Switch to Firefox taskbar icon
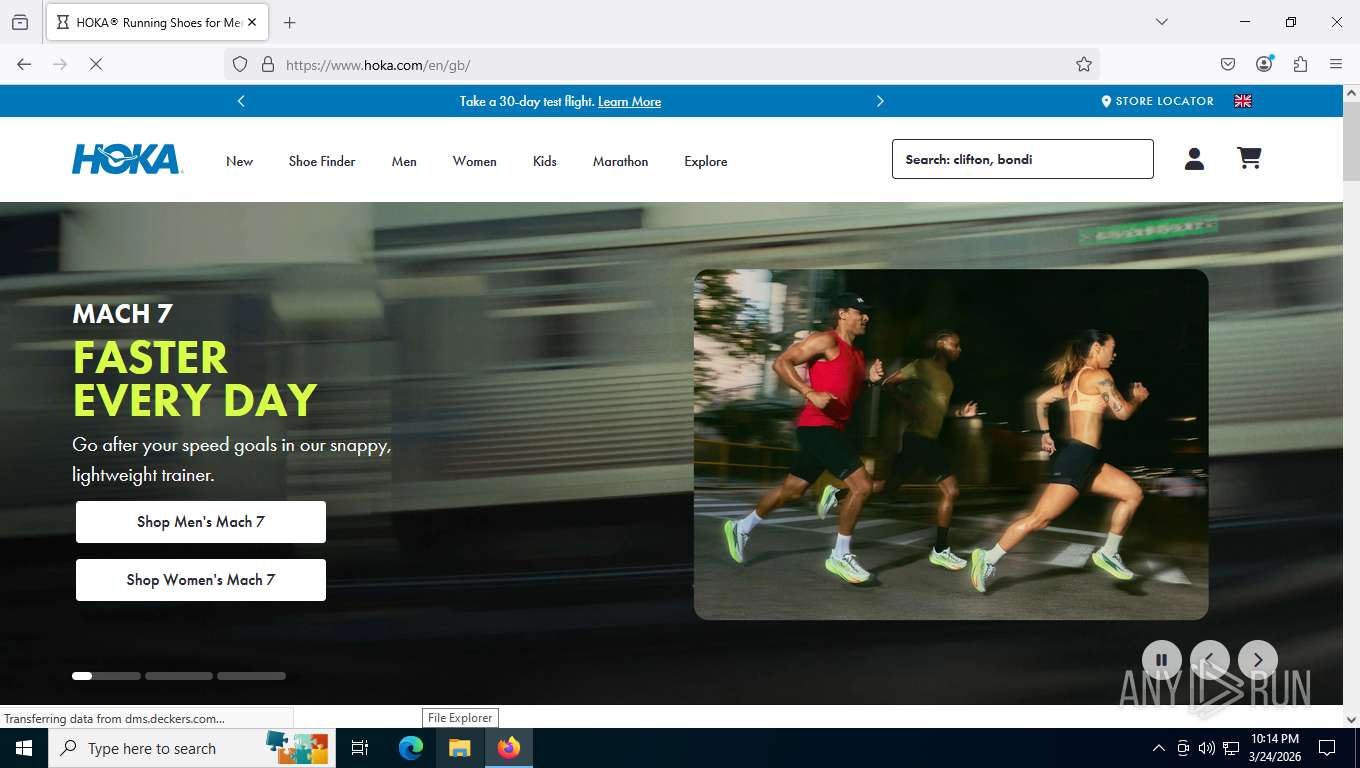 (x=509, y=748)
